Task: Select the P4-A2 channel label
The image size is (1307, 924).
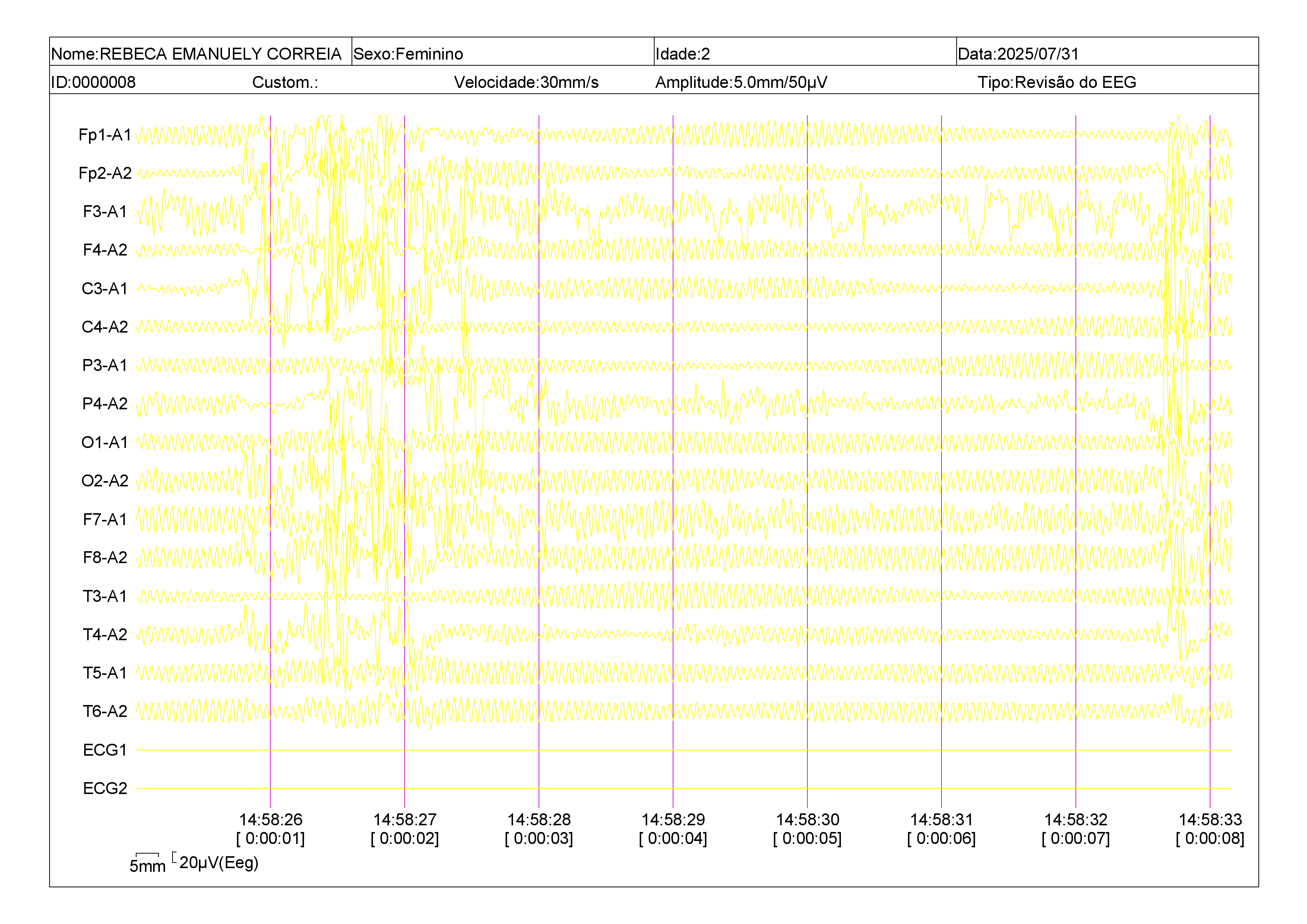Action: click(x=105, y=403)
